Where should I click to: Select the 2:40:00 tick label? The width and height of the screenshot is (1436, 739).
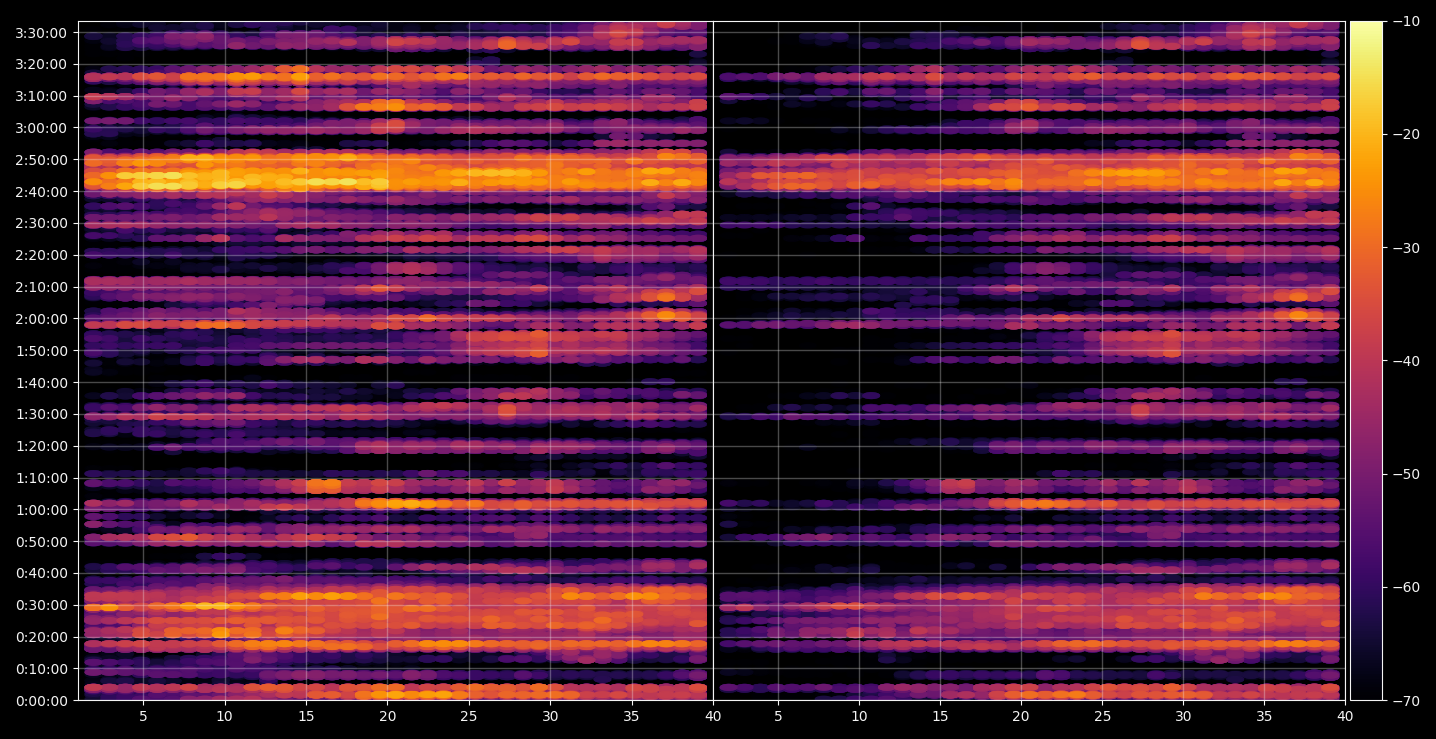coord(42,191)
